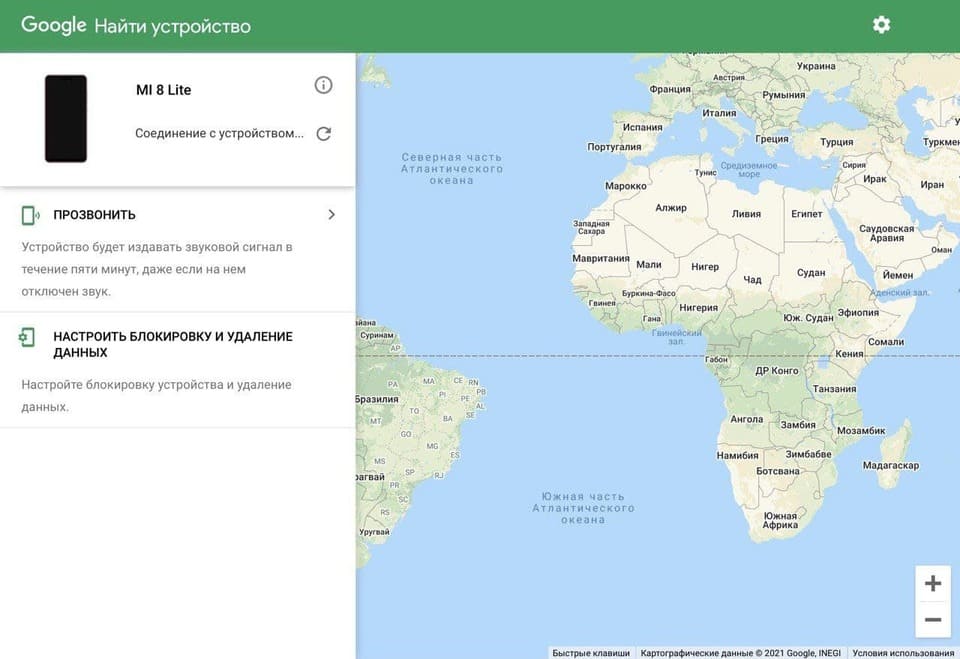Open the Быстрые клавиши link
960x659 pixels.
click(x=591, y=652)
